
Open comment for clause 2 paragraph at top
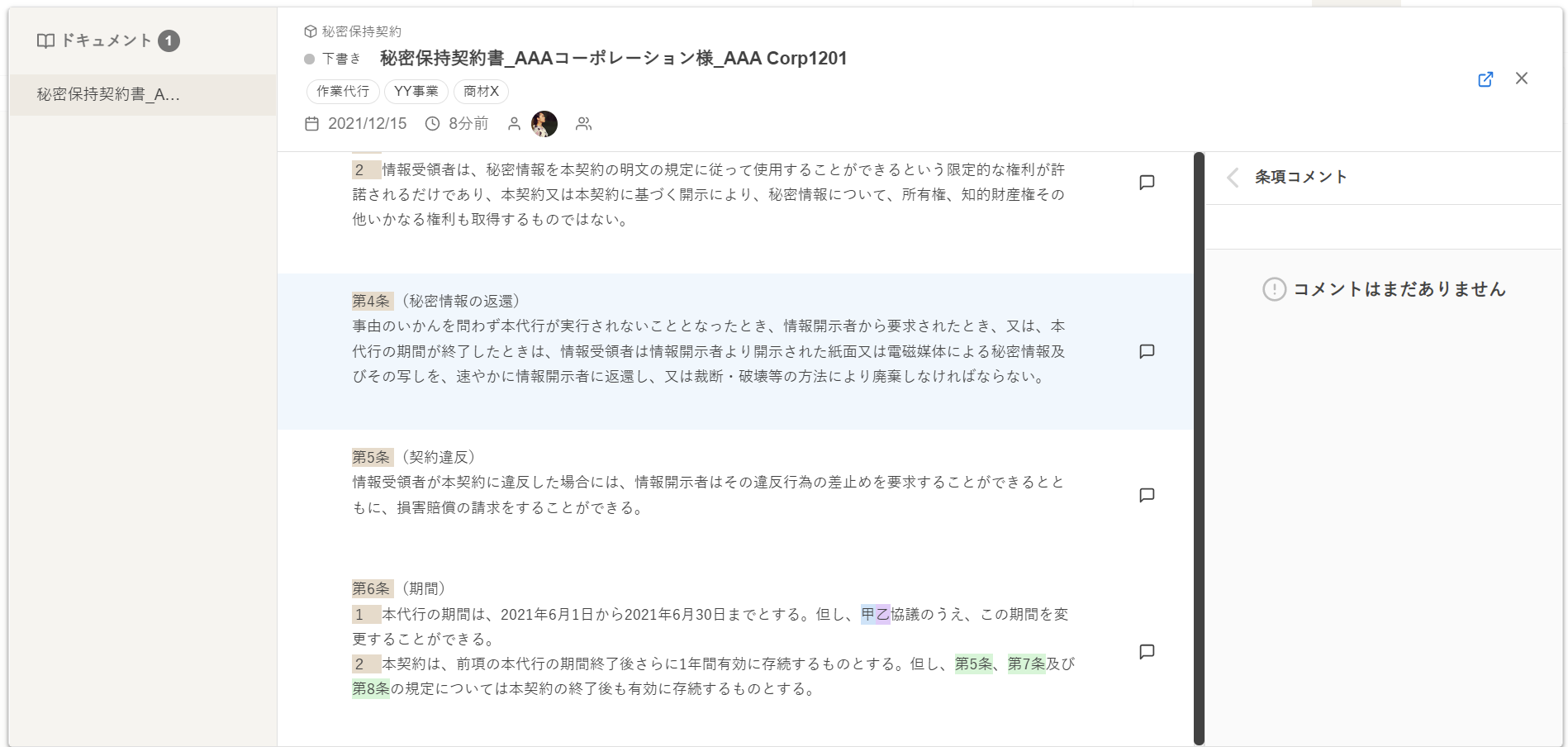pos(1146,182)
